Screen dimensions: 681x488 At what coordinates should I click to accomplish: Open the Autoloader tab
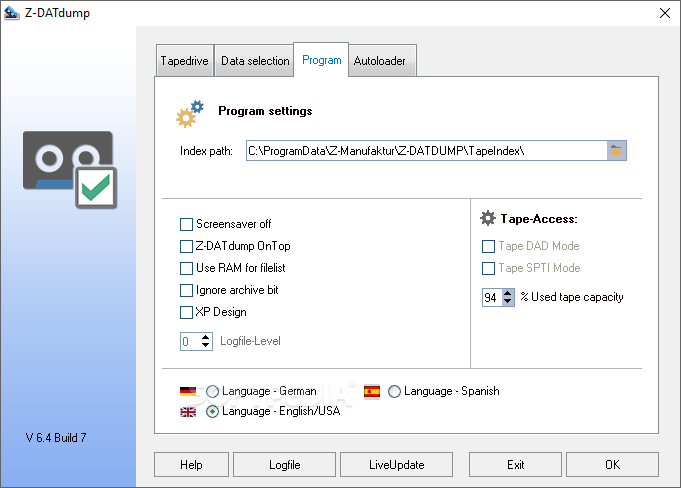[380, 61]
